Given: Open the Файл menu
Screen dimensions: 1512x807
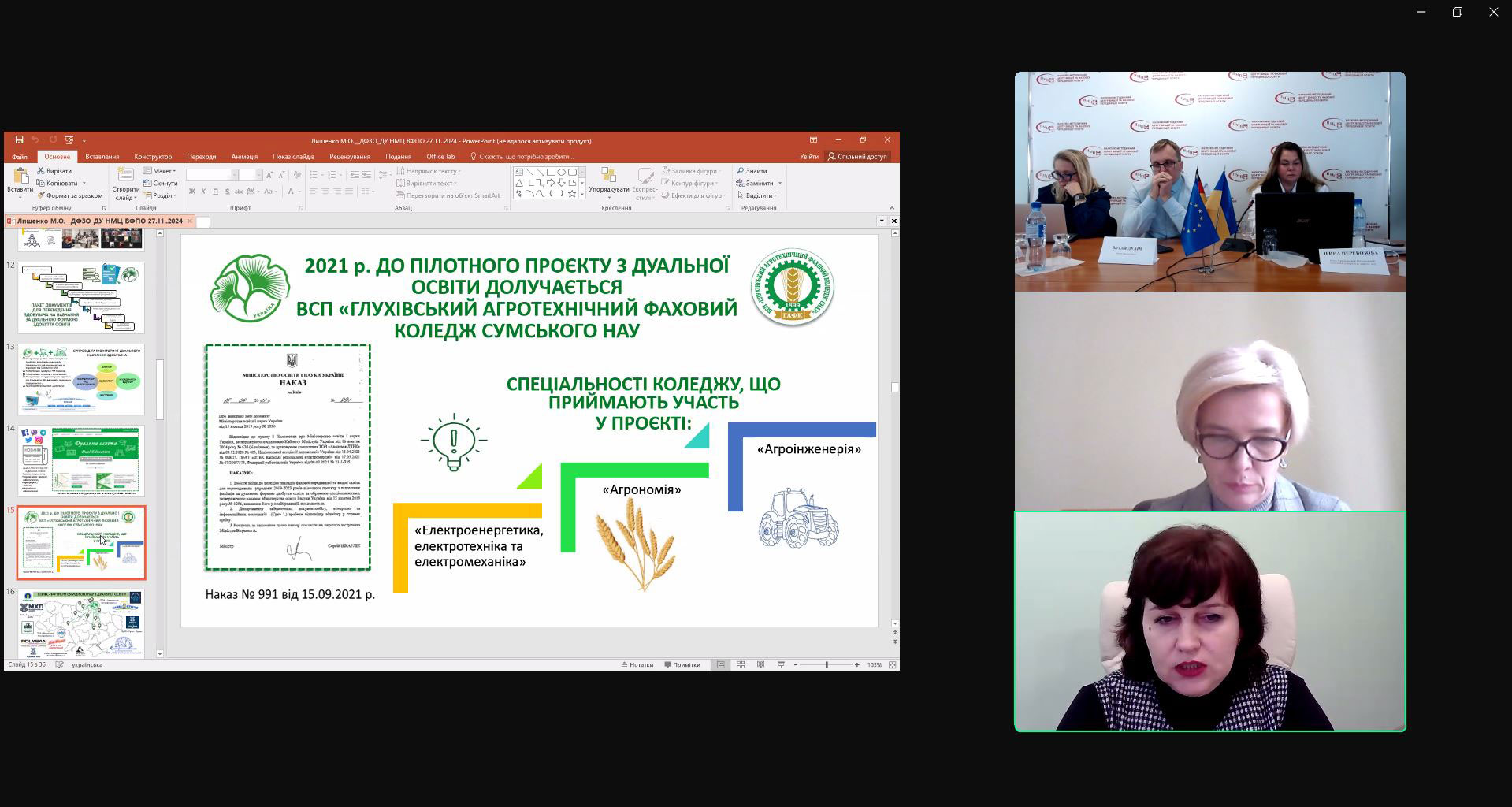Looking at the screenshot, I should tap(20, 157).
